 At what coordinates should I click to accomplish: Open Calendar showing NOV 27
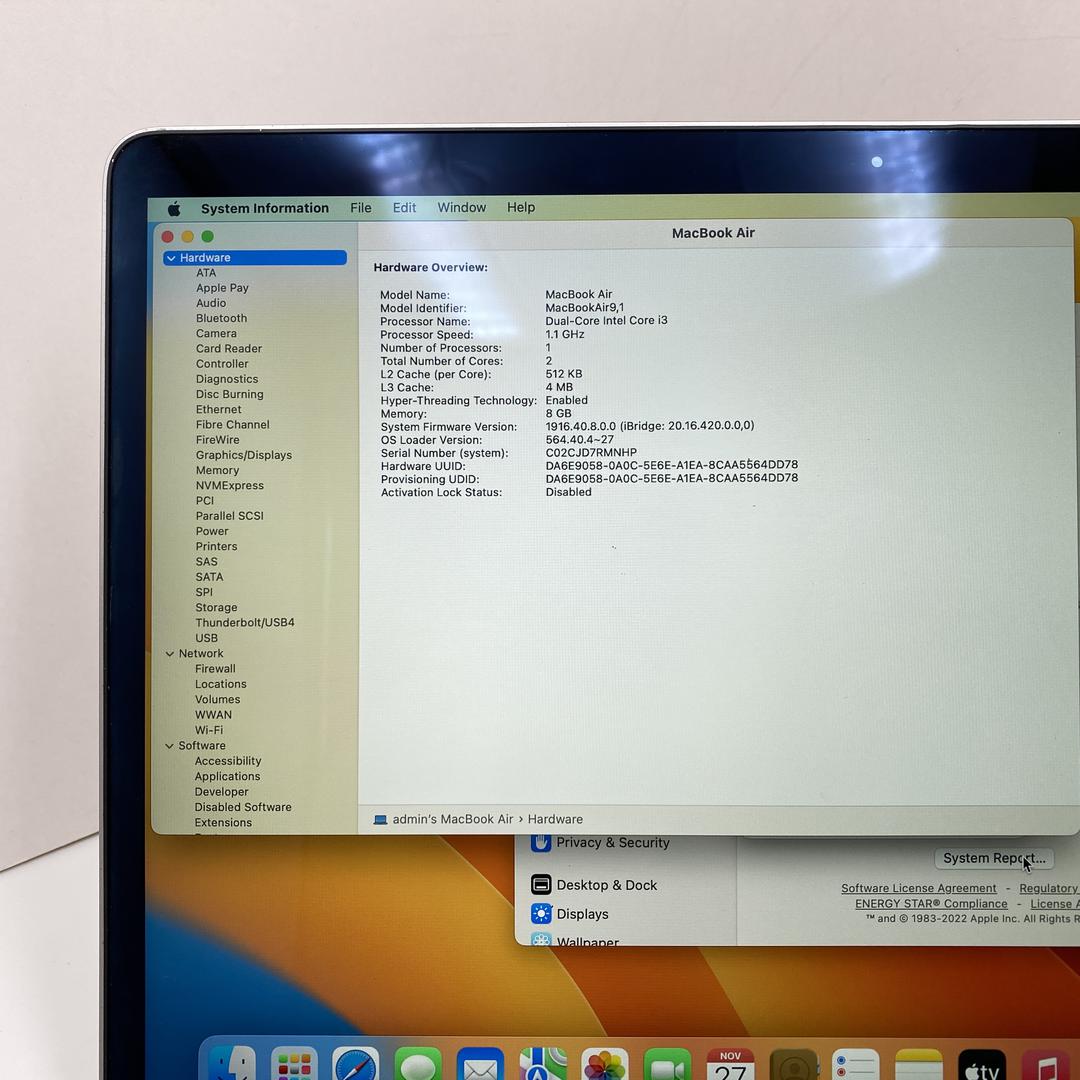coord(730,1063)
